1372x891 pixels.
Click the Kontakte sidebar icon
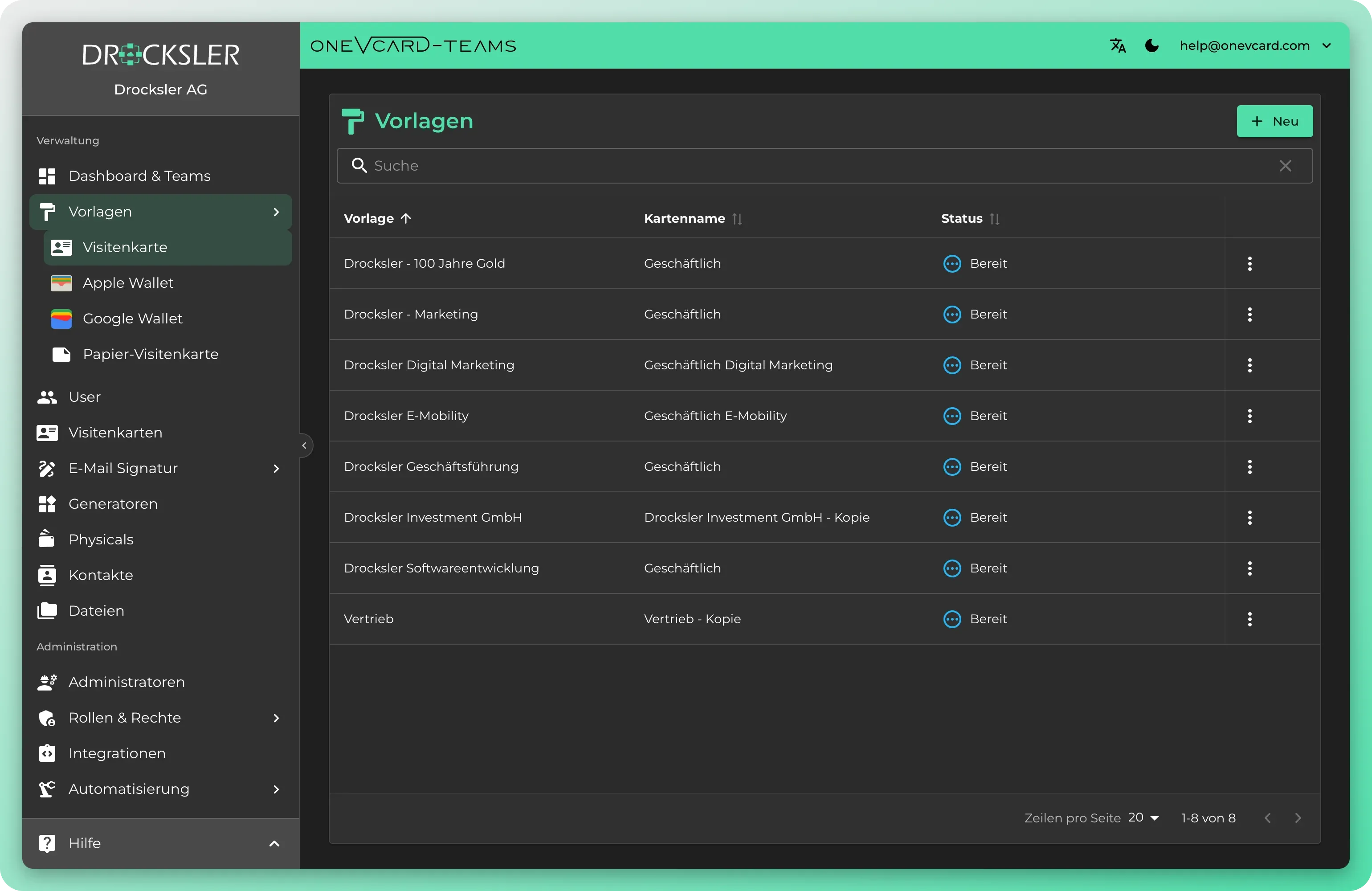click(x=47, y=575)
